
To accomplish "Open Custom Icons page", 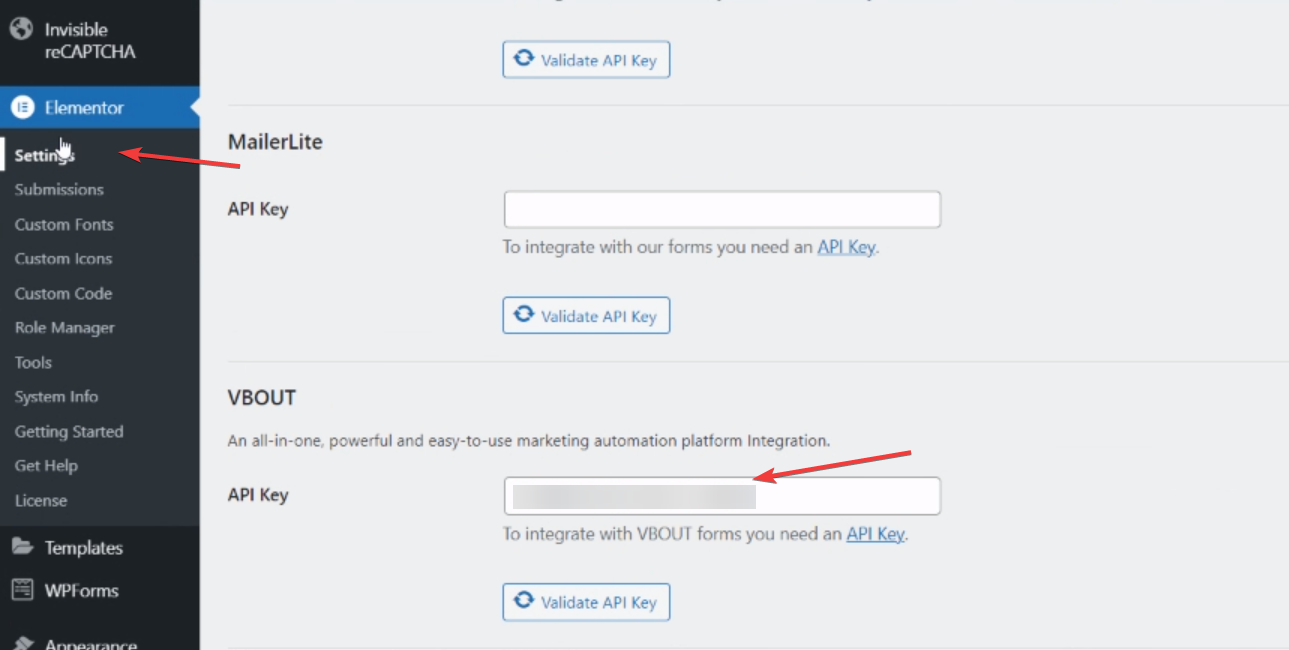I will click(x=64, y=259).
